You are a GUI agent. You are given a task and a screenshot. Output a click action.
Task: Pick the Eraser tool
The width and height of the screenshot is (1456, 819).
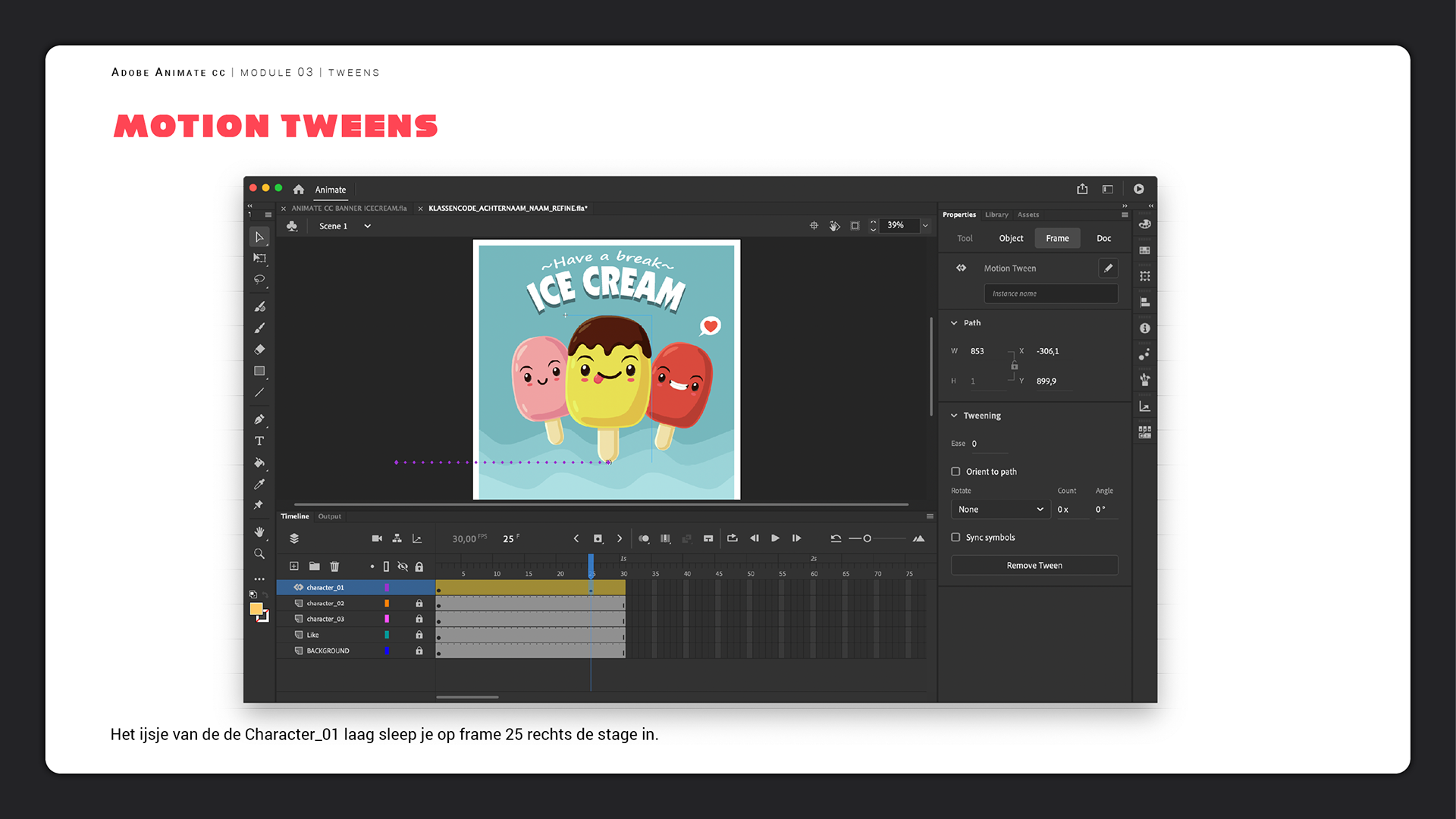[x=259, y=350]
